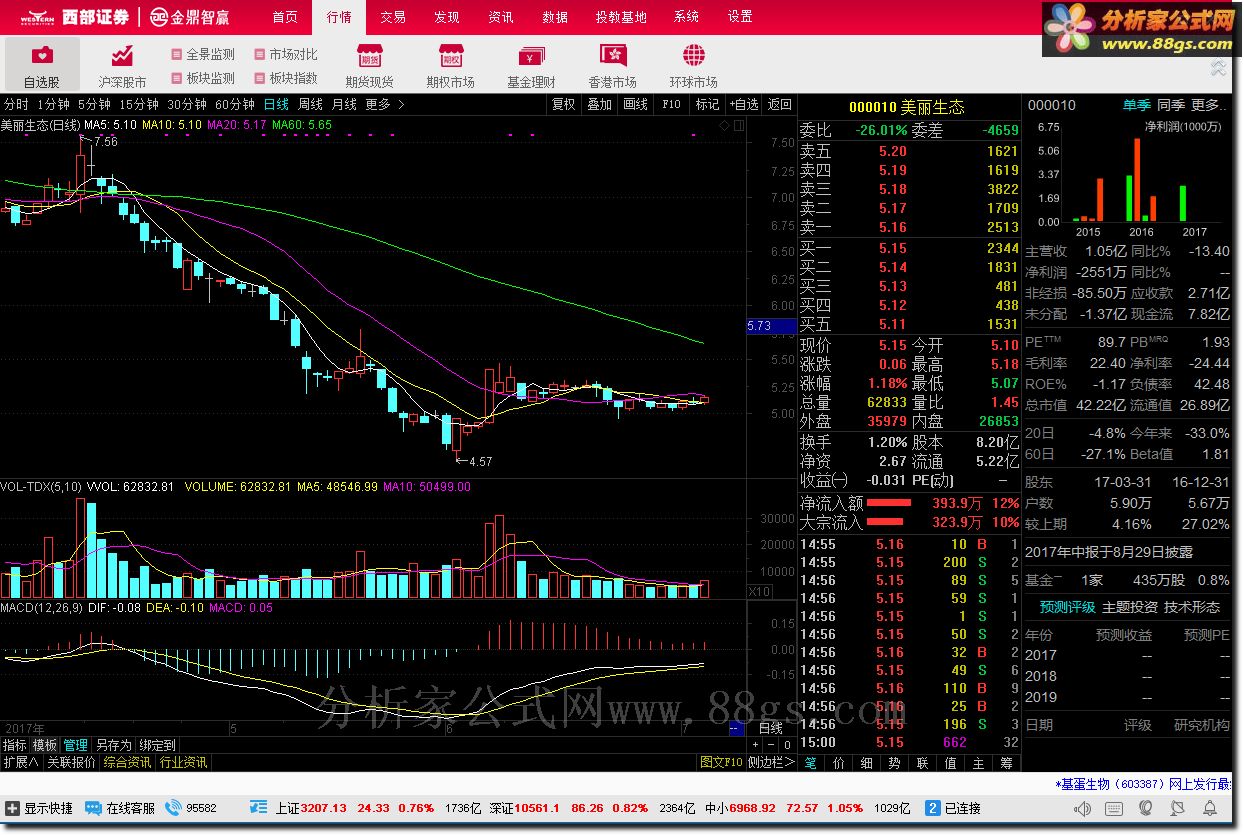Open 在线客服 chat support icon
Image resolution: width=1244 pixels, height=835 pixels.
pos(93,808)
